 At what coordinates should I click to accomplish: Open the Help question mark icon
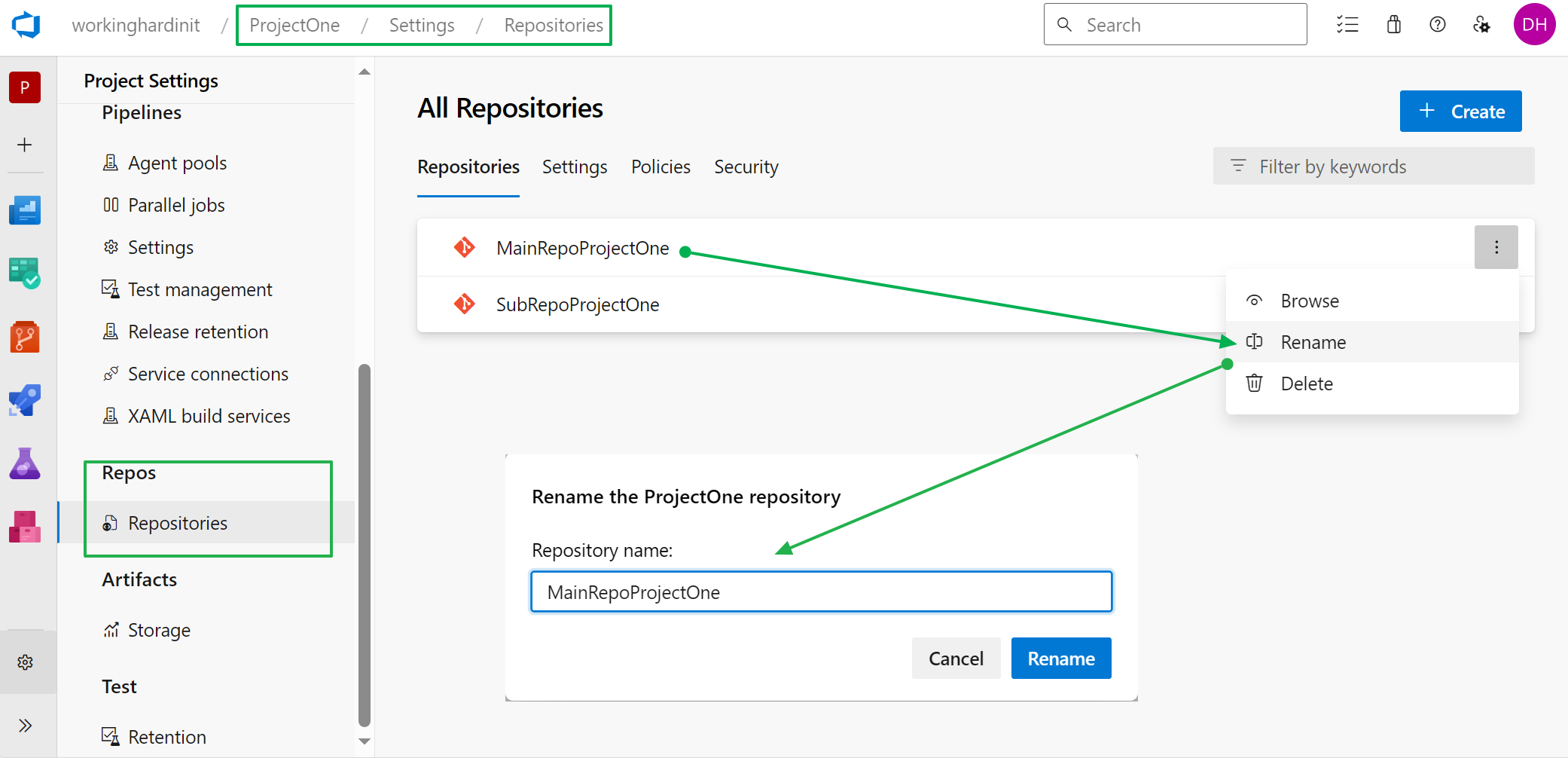click(1438, 25)
